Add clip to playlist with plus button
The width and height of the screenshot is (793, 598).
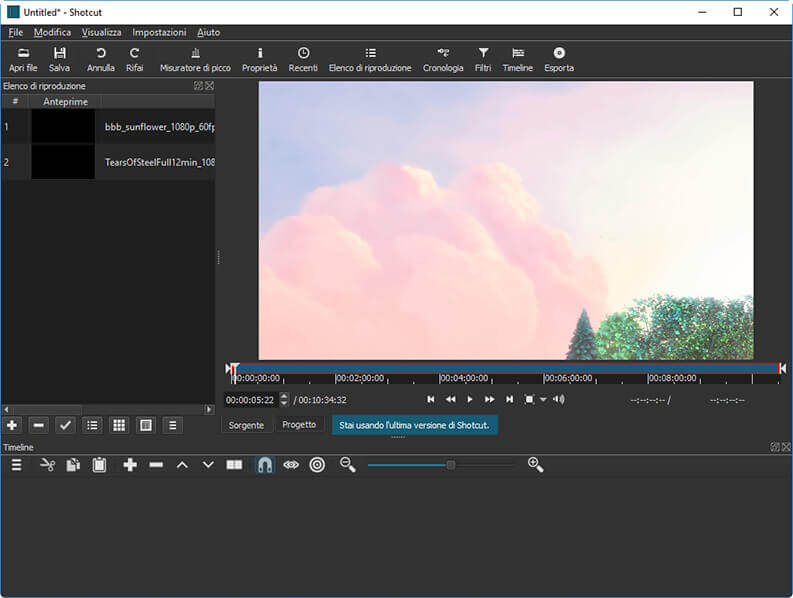12,425
